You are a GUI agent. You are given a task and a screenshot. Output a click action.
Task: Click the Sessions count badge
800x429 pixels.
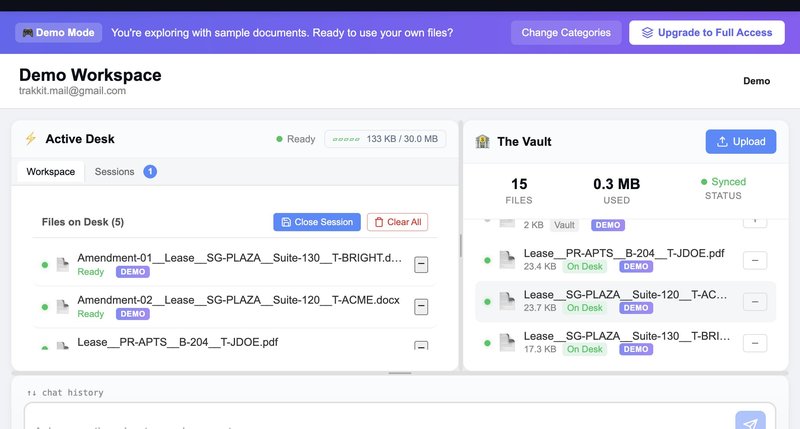coord(150,172)
